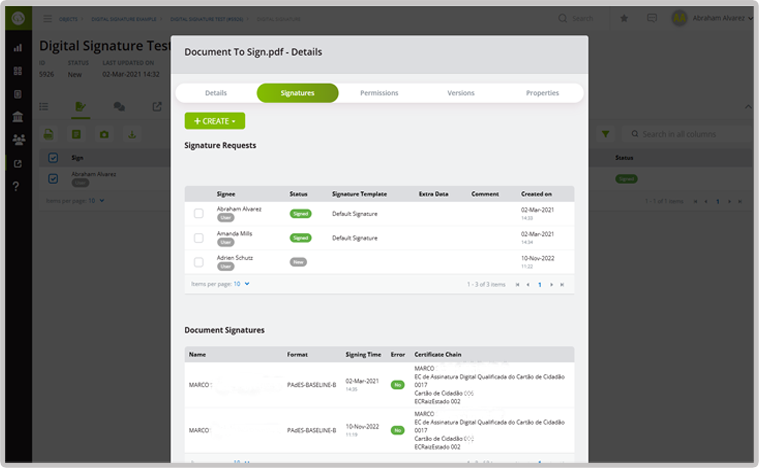Toggle Abraham Alvarez row checkbox in background list
The width and height of the screenshot is (759, 468).
point(53,179)
